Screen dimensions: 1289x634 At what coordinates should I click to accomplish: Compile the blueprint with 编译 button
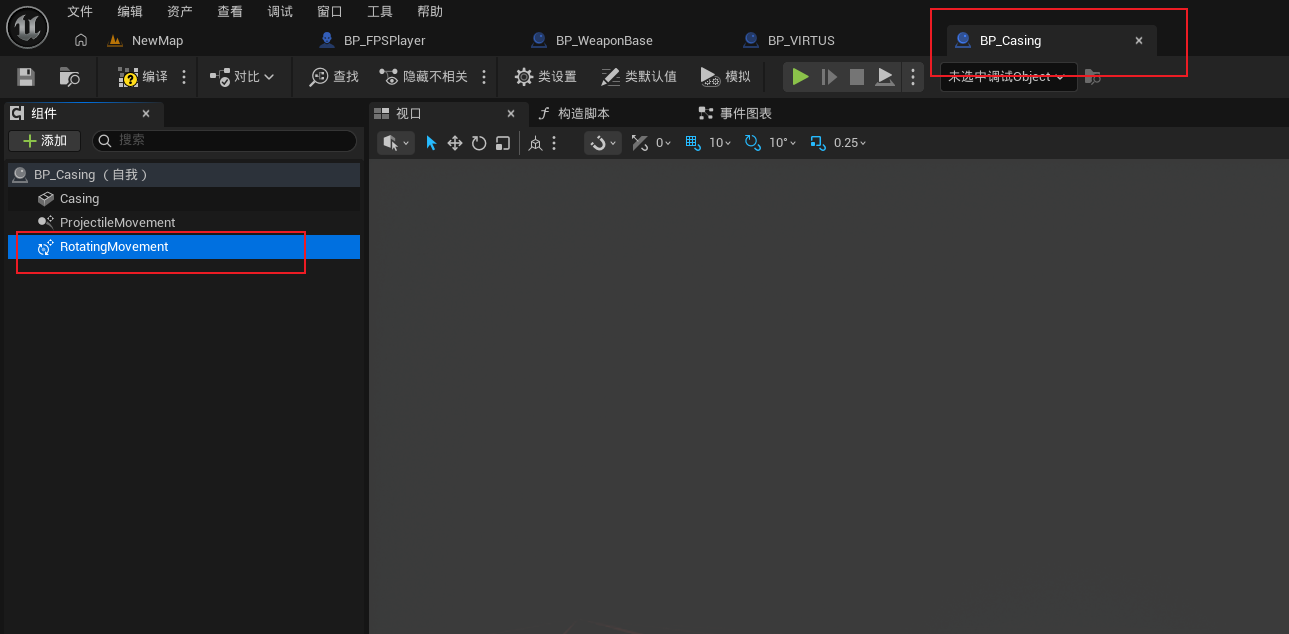pyautogui.click(x=143, y=76)
